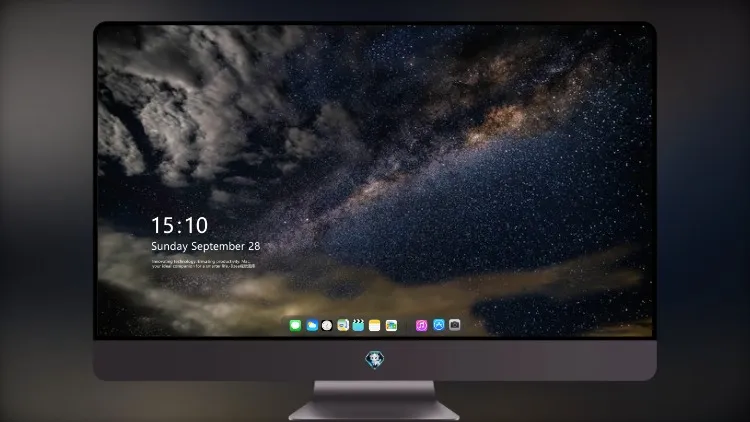This screenshot has height=422, width=750.
Task: Open the Maps app in the dock
Action: [343, 325]
